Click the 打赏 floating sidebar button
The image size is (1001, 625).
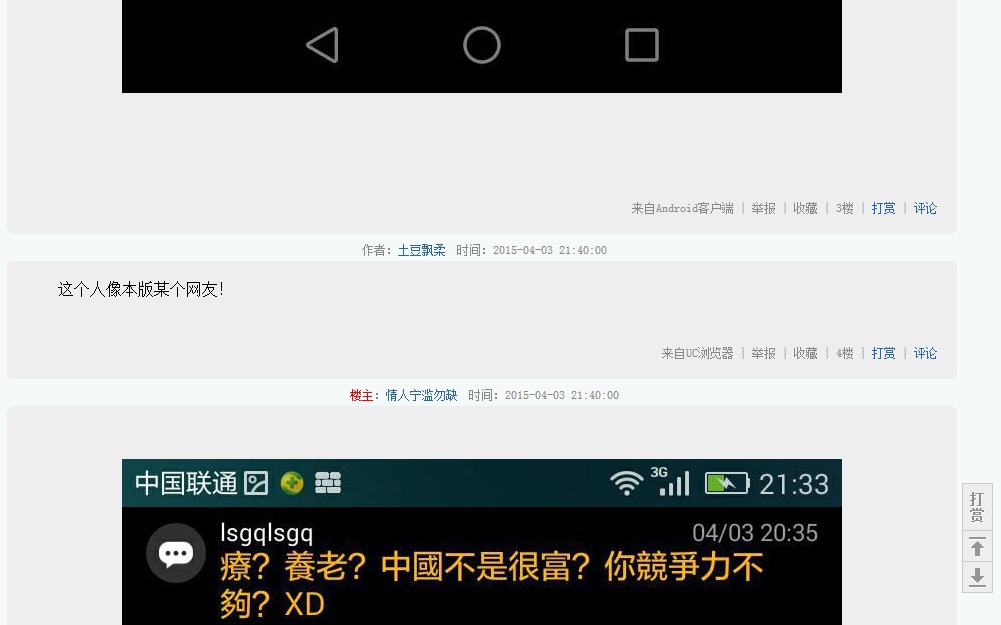(x=977, y=507)
